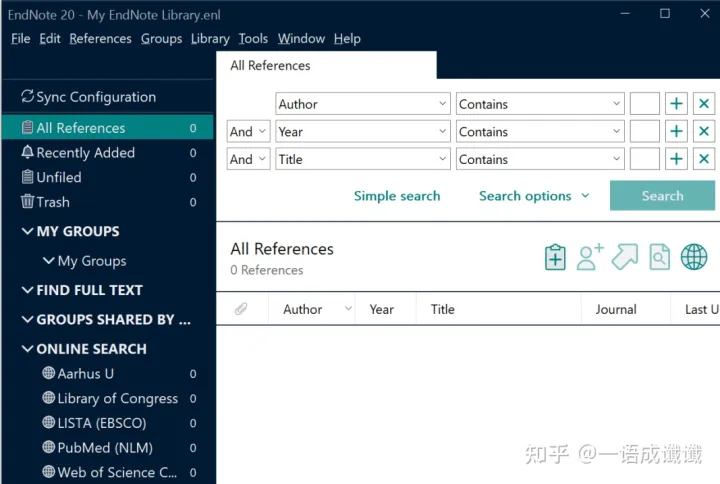Open Contains dropdown in Author row
This screenshot has height=484, width=720.
click(540, 104)
